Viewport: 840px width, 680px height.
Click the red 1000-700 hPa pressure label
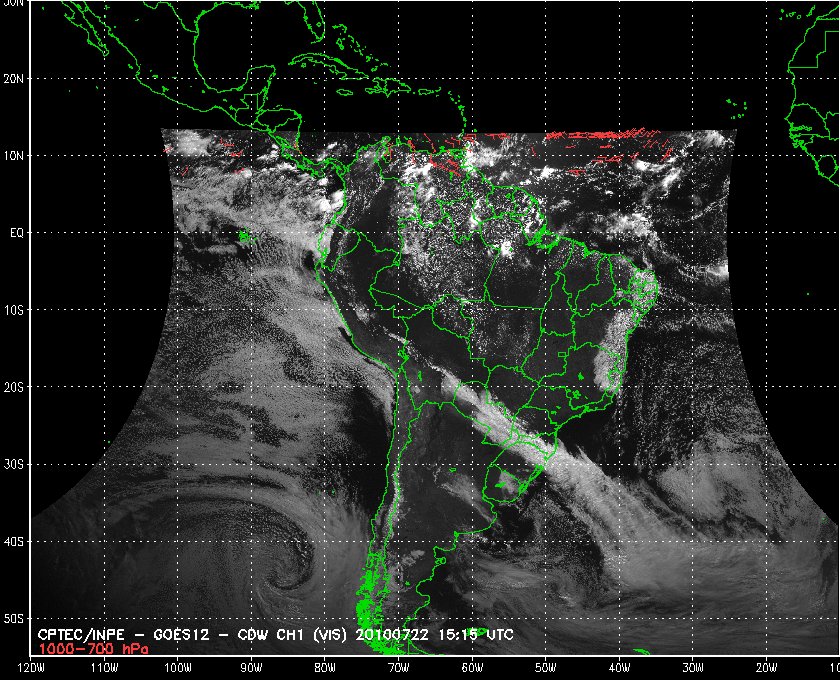[93, 649]
